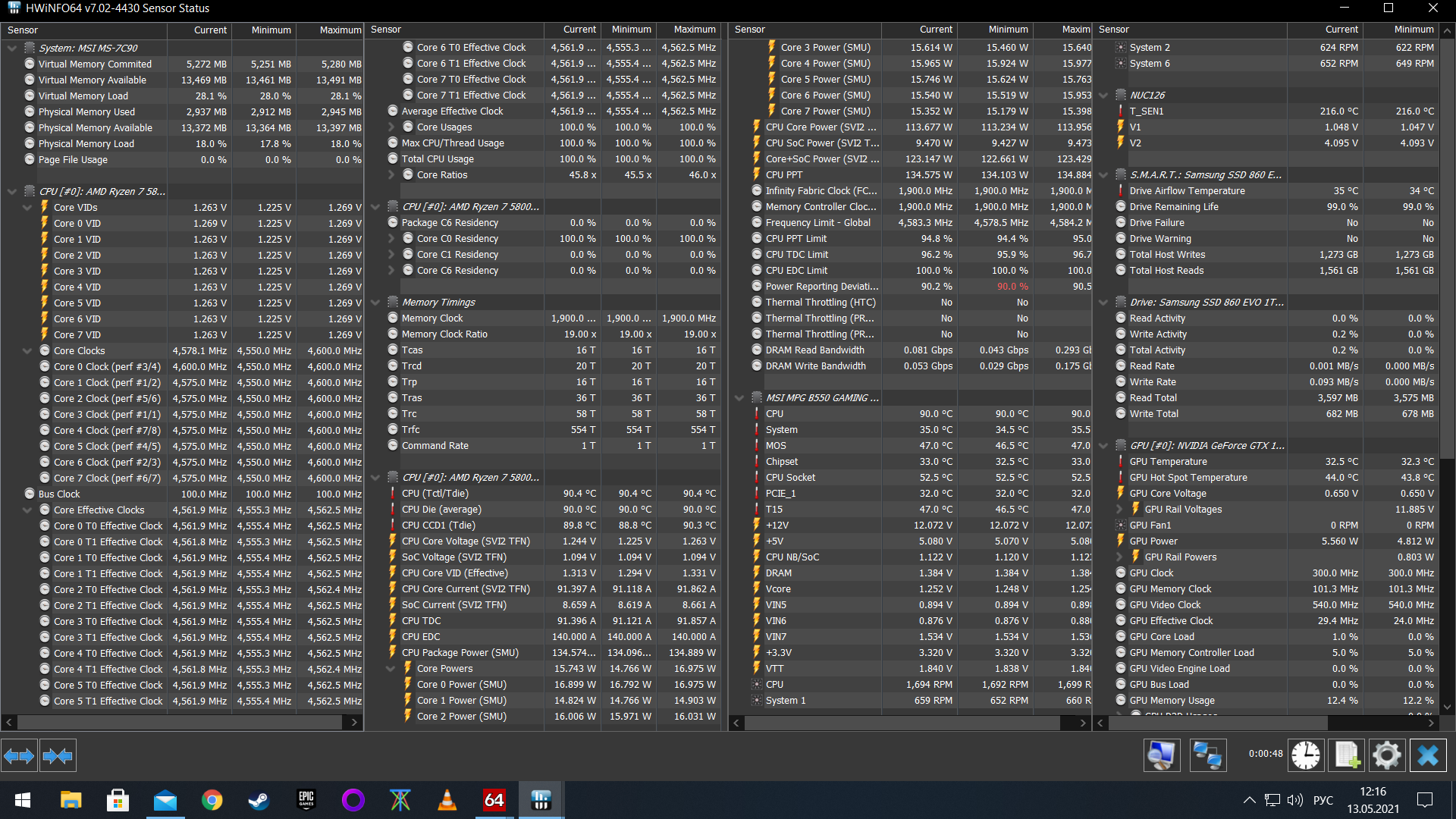Screen dimensions: 1456x819
Task: Click the shrink columns arrows button
Action: 58,755
